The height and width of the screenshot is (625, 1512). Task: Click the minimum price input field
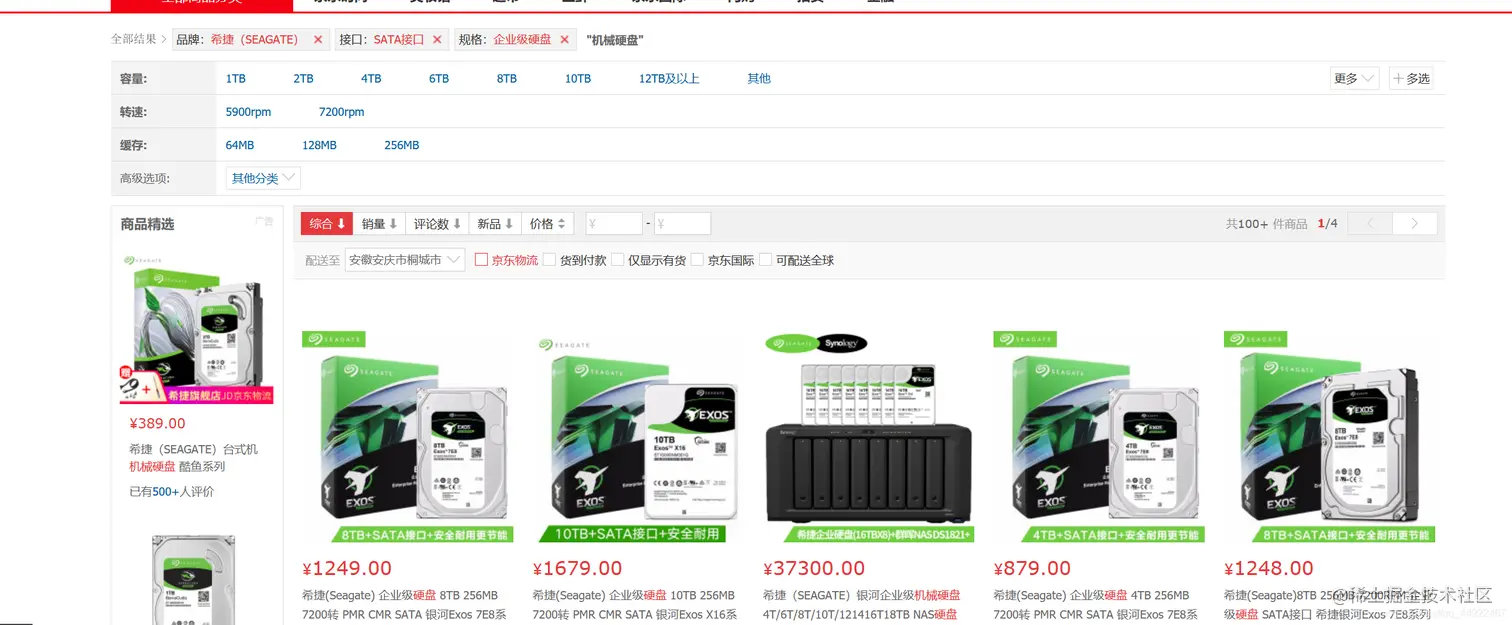coord(614,224)
